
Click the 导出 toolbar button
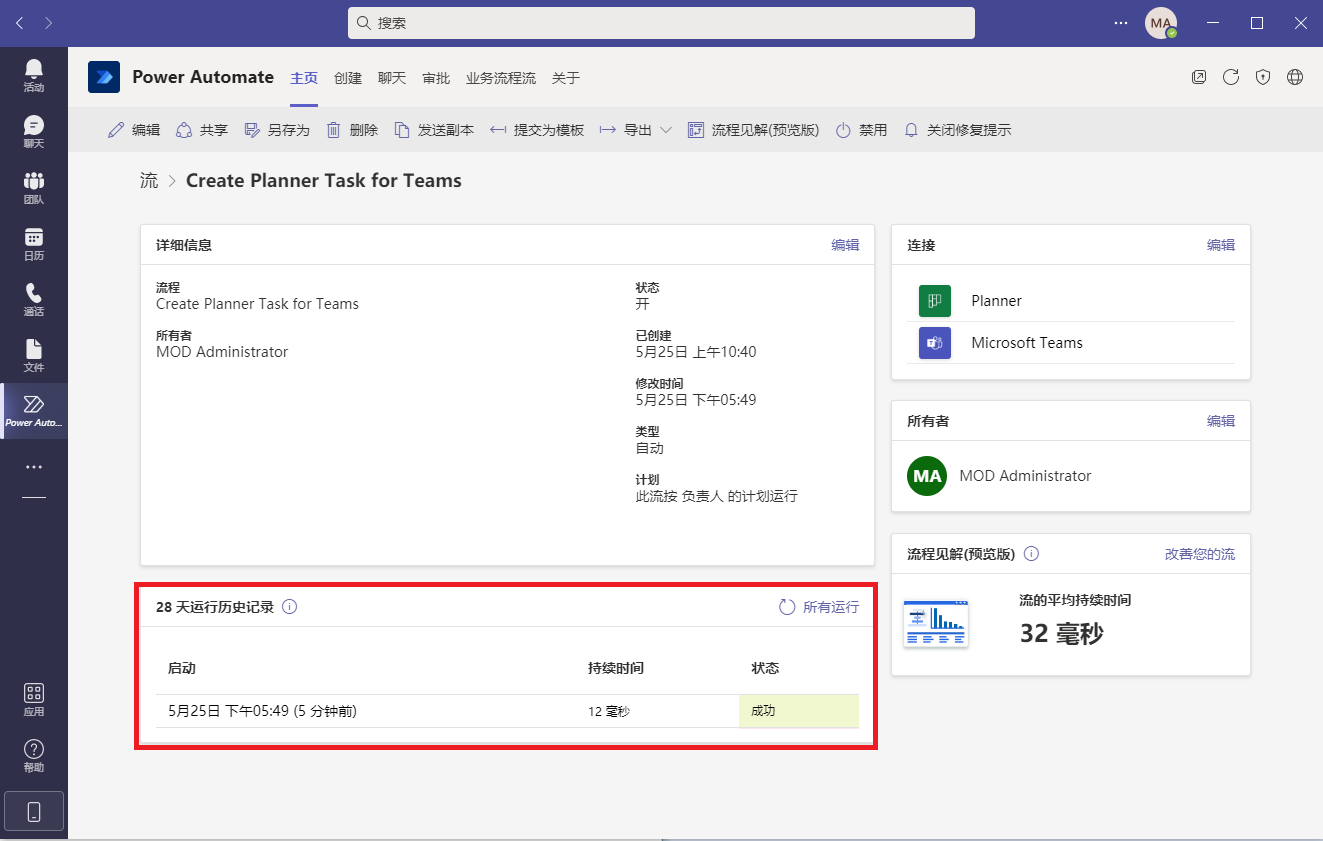tap(626, 130)
